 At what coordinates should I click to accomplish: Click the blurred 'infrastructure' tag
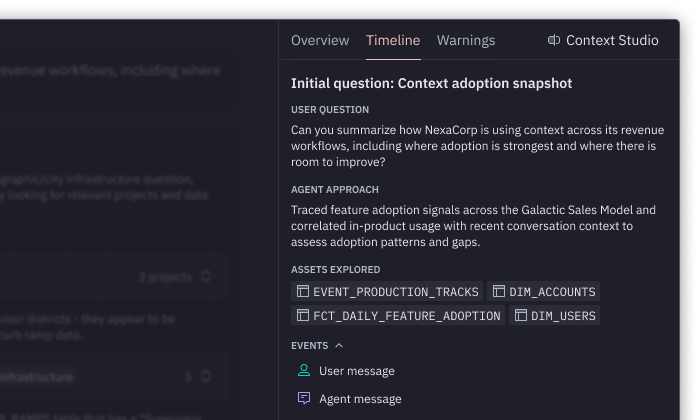(36, 377)
